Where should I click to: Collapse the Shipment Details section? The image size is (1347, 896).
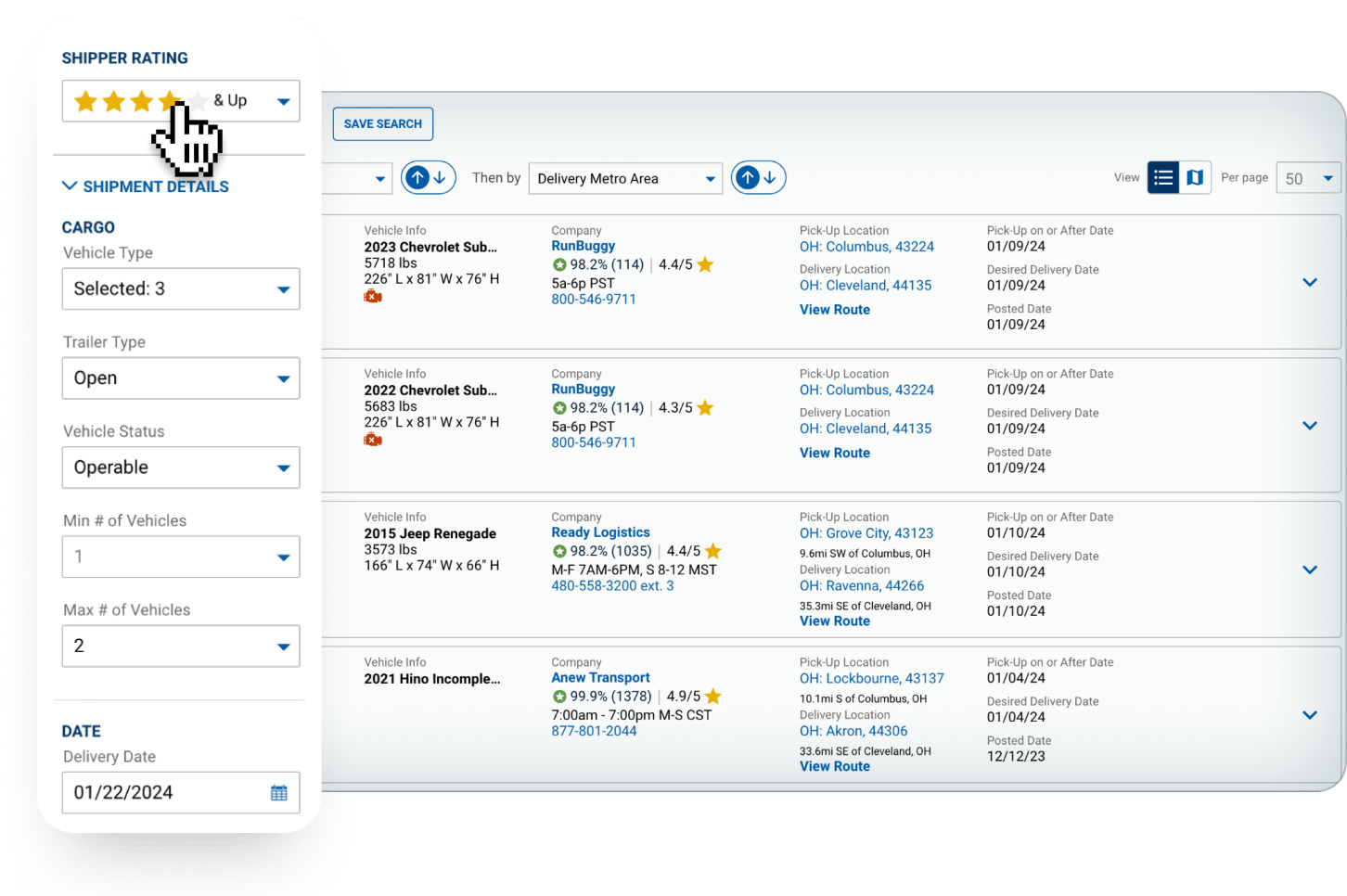[71, 186]
